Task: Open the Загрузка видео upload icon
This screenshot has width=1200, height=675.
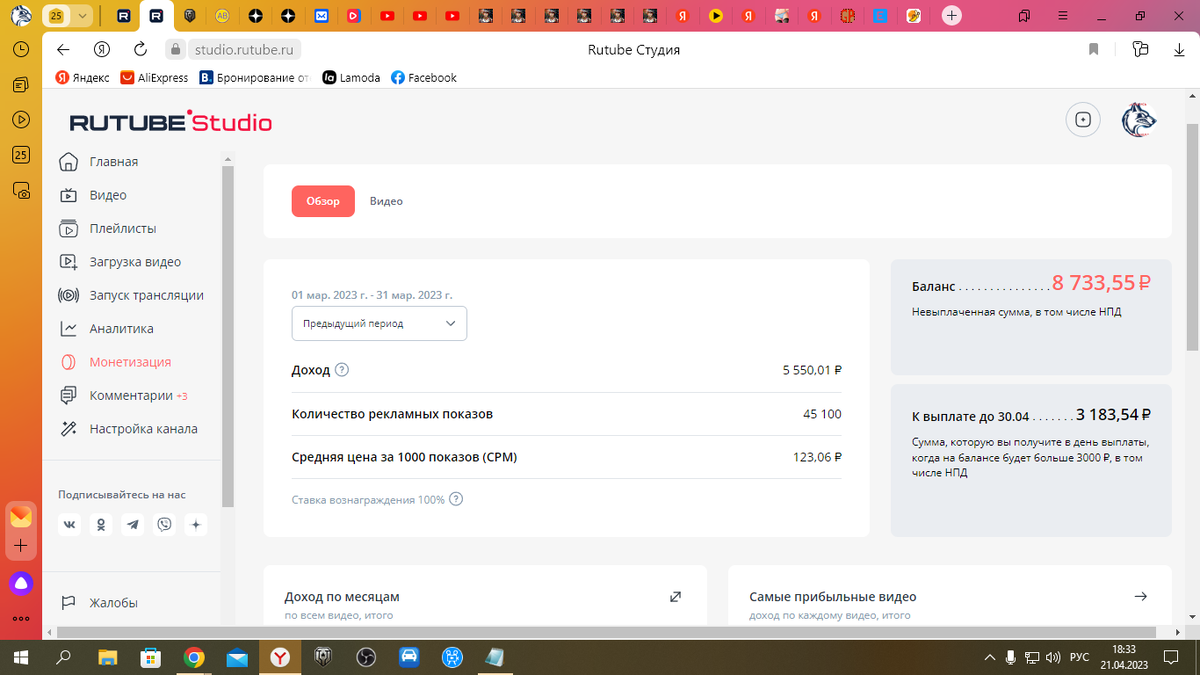Action: 68,262
